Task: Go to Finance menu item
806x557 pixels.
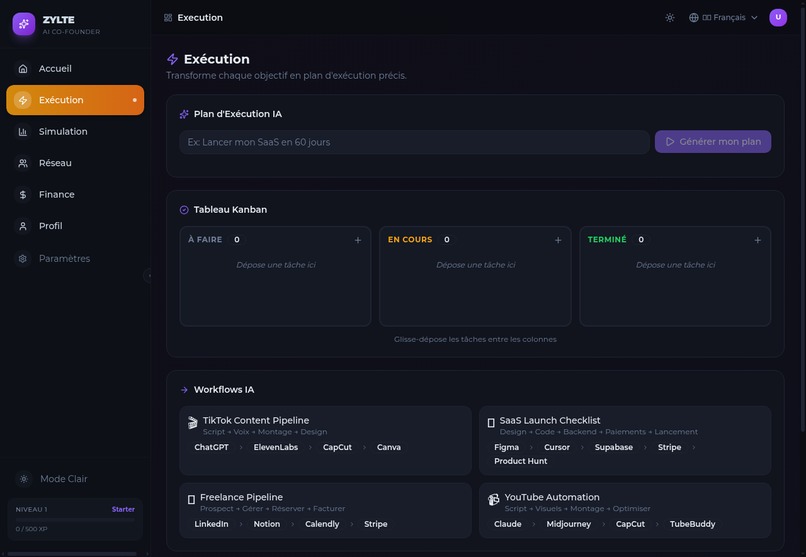Action: [x=75, y=194]
